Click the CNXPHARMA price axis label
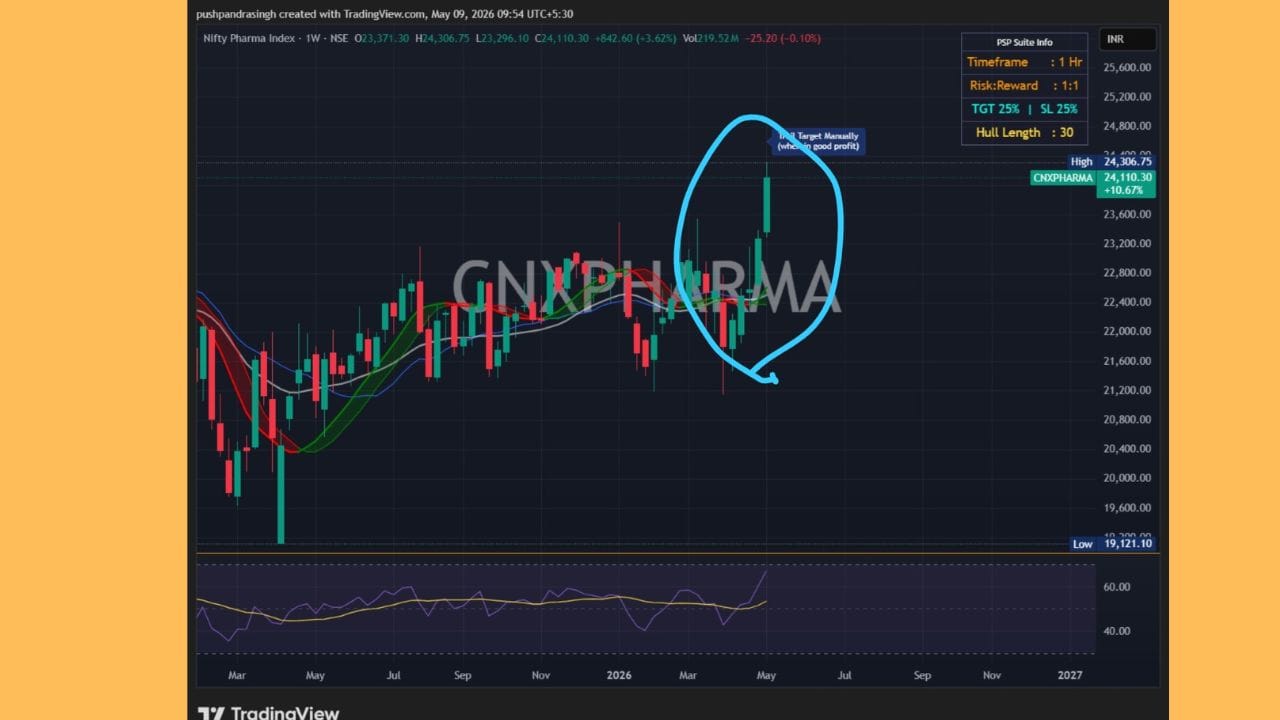This screenshot has height=720, width=1280. (x=1062, y=177)
